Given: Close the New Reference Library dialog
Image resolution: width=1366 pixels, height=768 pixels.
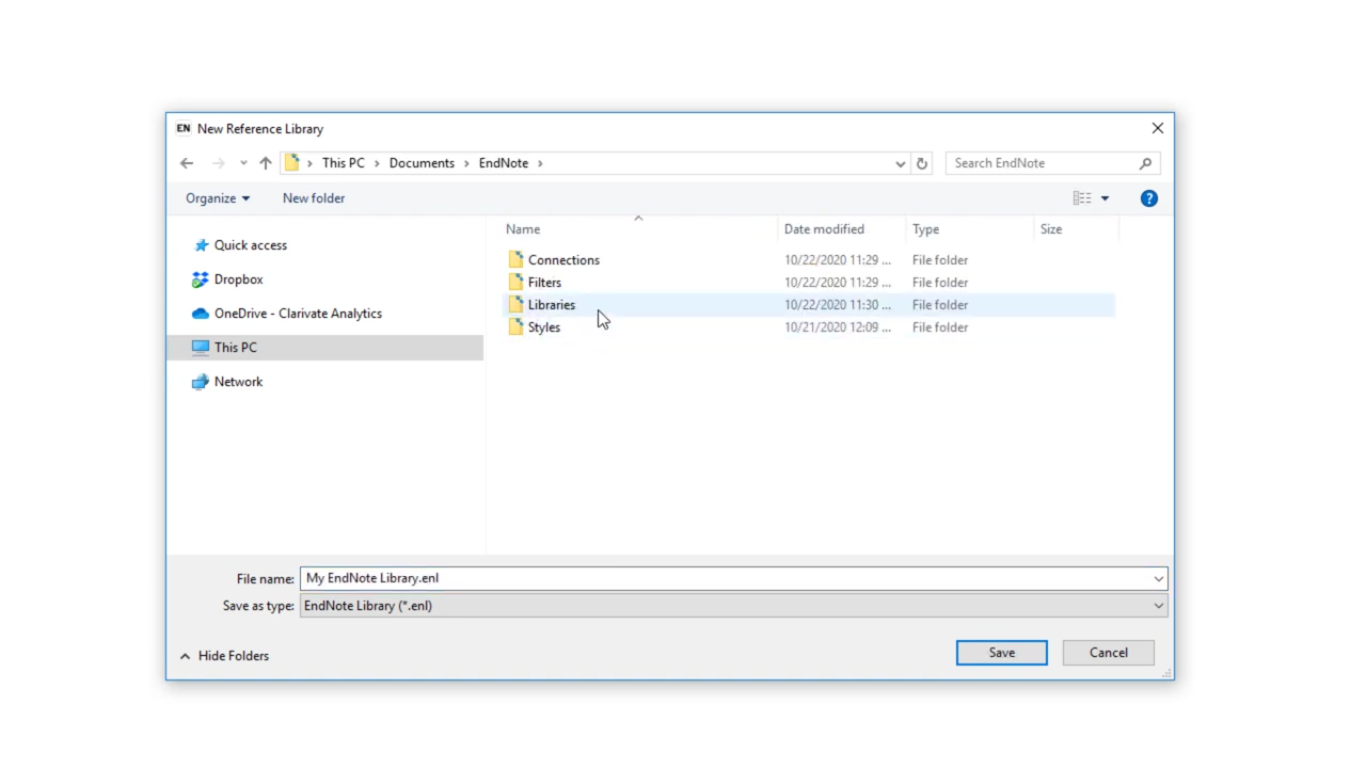Looking at the screenshot, I should [1157, 128].
